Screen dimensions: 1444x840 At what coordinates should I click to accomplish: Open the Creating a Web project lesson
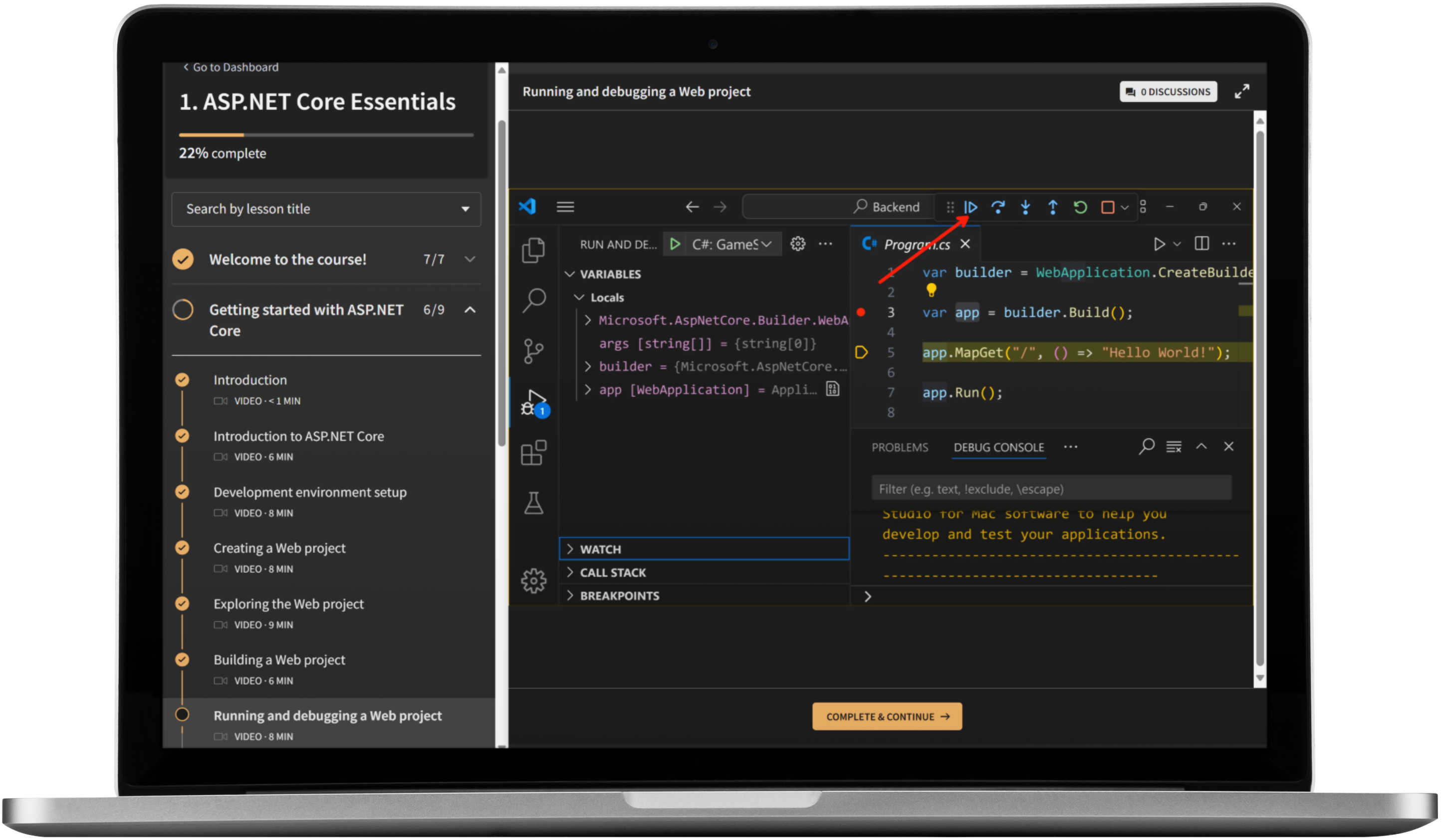click(x=279, y=548)
